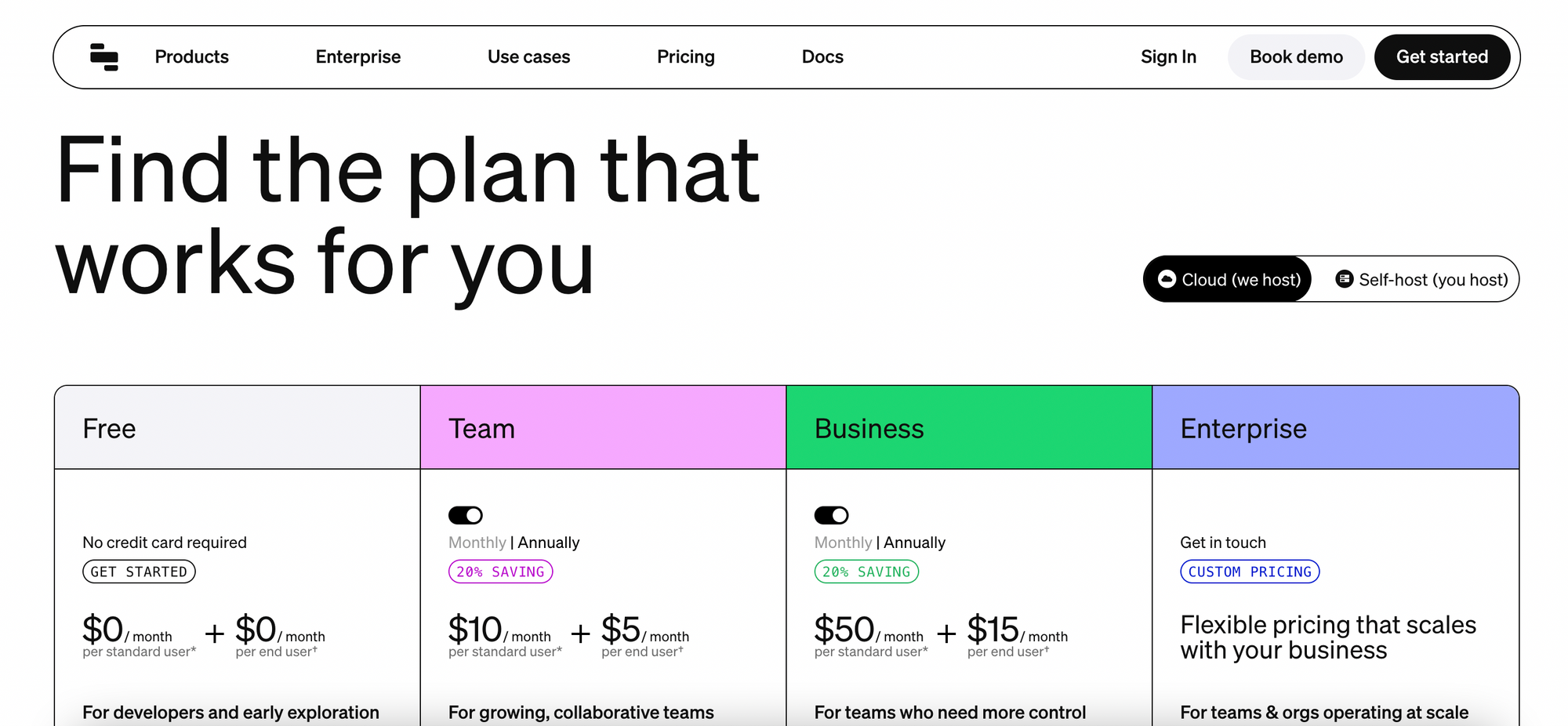Screen dimensions: 1568x726
Task: Go to the Pricing page
Action: 686,57
